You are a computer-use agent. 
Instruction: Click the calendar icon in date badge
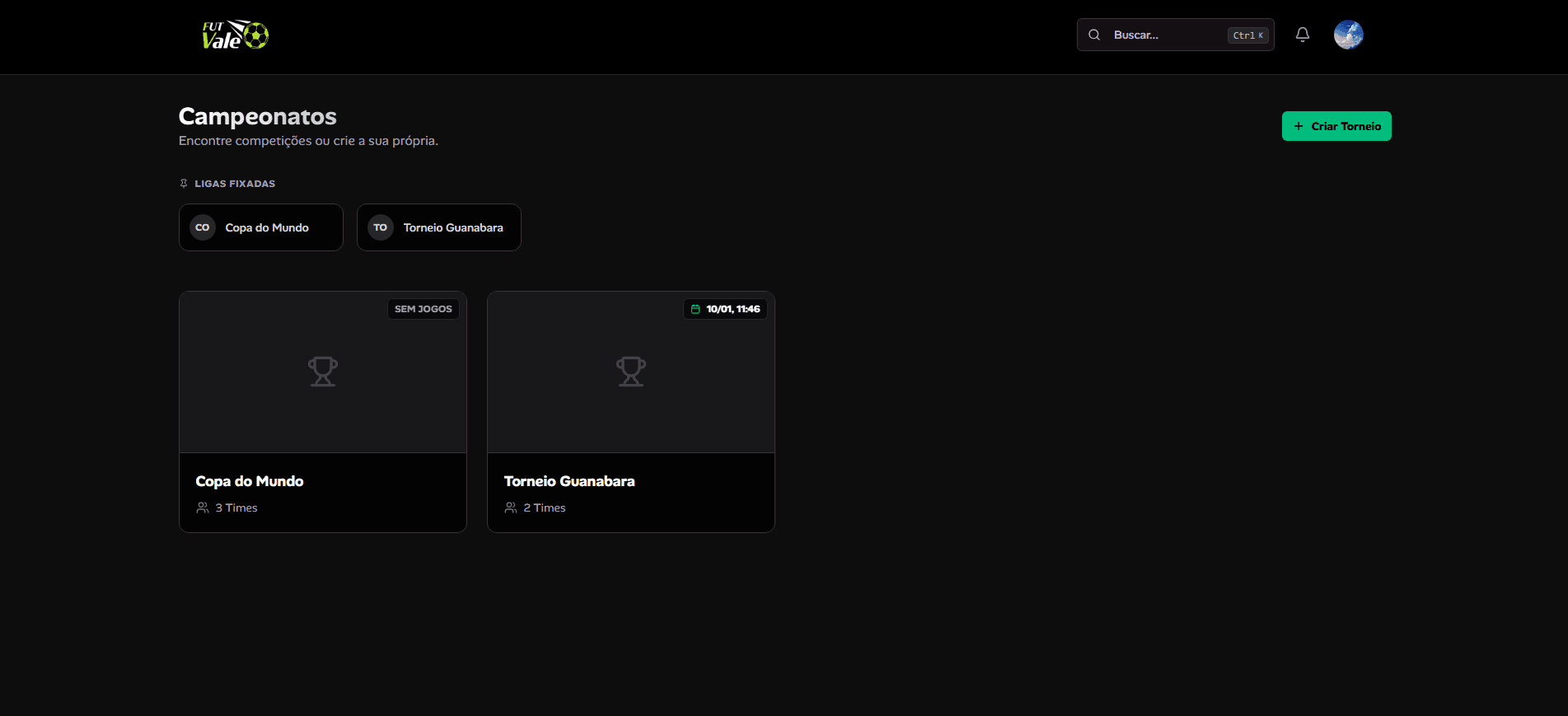(695, 309)
